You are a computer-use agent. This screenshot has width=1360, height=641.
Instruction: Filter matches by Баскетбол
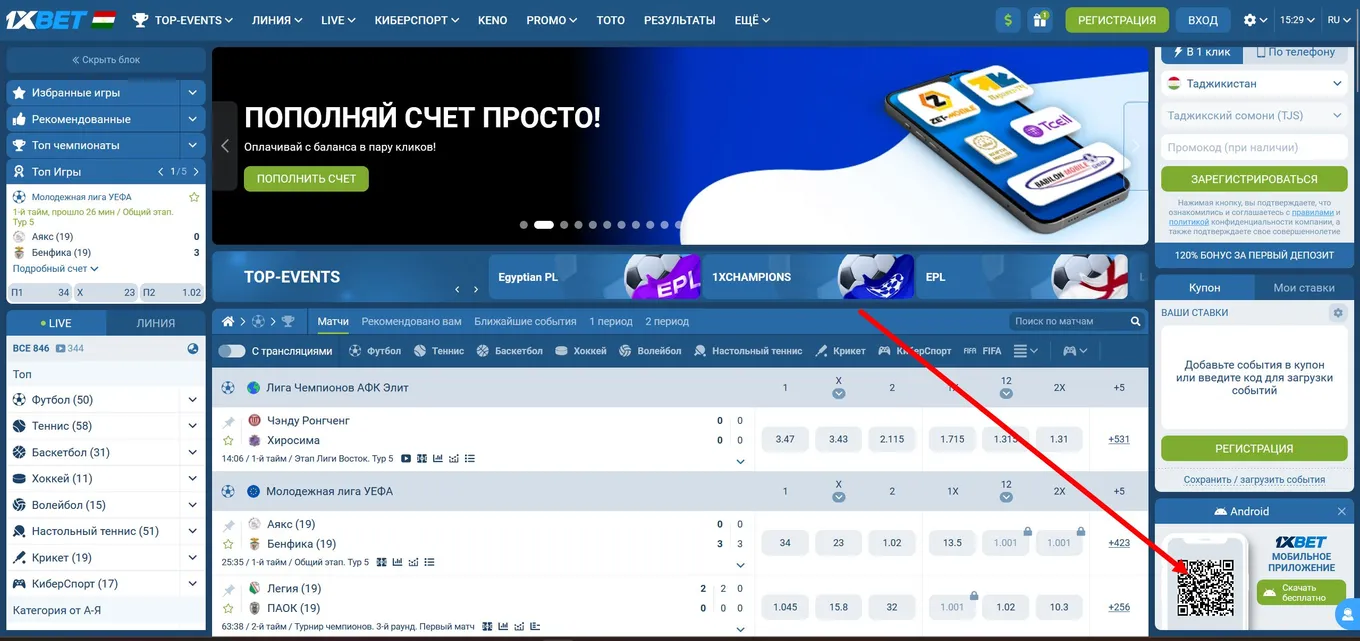click(x=509, y=351)
